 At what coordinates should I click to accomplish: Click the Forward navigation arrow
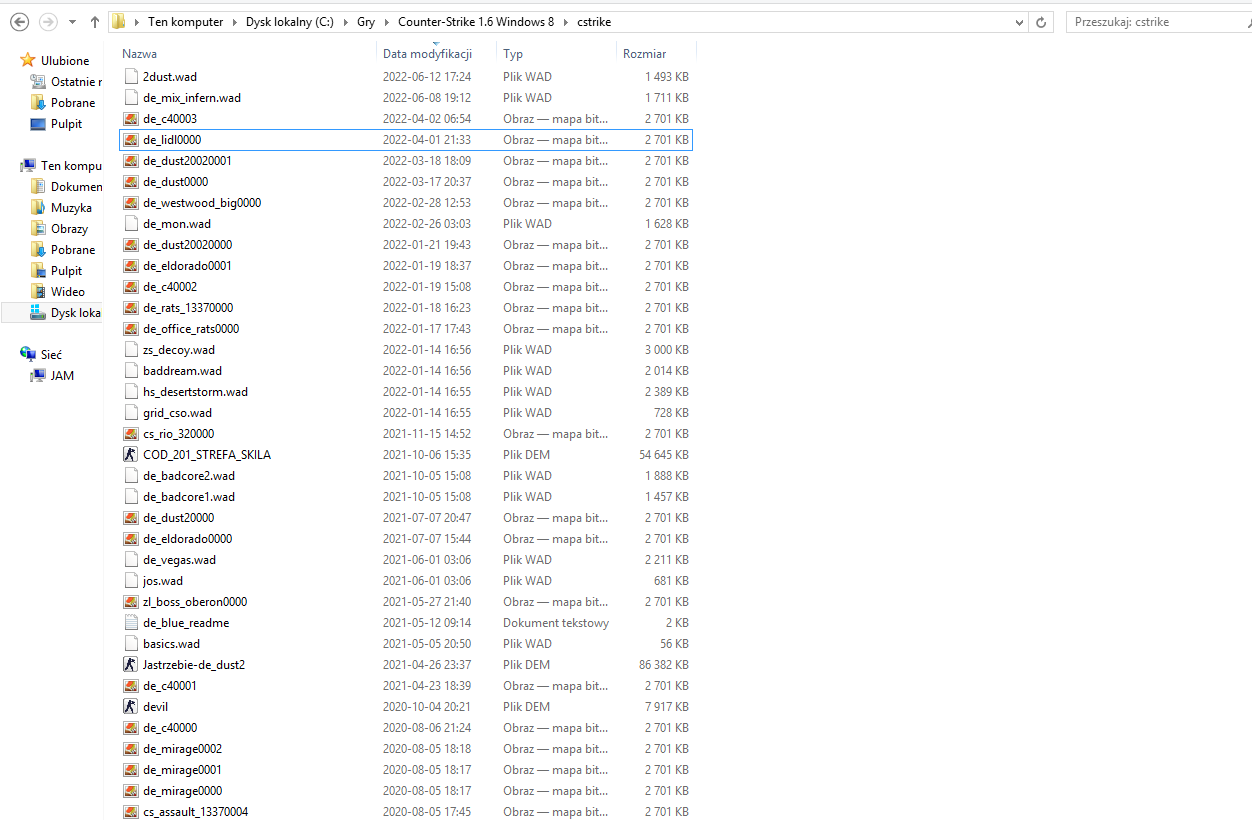tap(47, 21)
